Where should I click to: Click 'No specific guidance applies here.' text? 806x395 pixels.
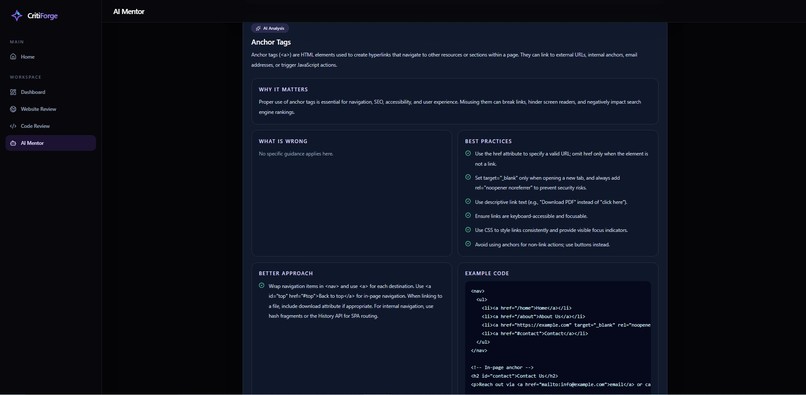(296, 154)
